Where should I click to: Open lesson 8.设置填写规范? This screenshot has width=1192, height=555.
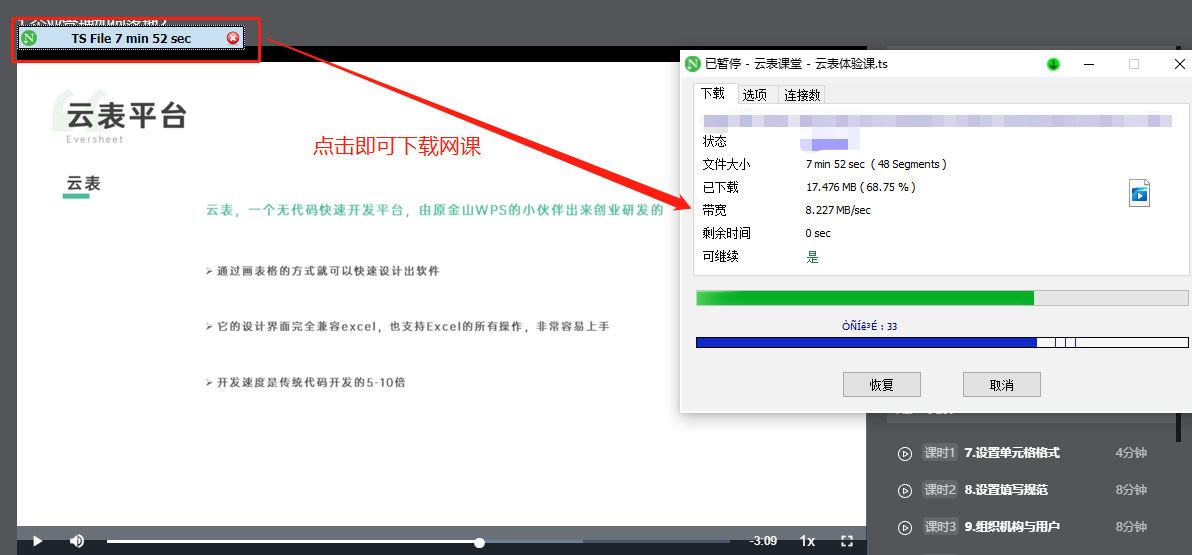tap(1006, 490)
